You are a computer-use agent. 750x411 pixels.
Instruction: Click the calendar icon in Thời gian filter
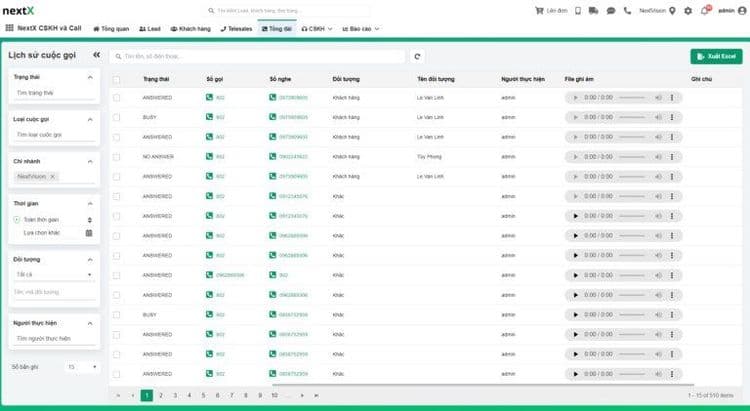89,232
